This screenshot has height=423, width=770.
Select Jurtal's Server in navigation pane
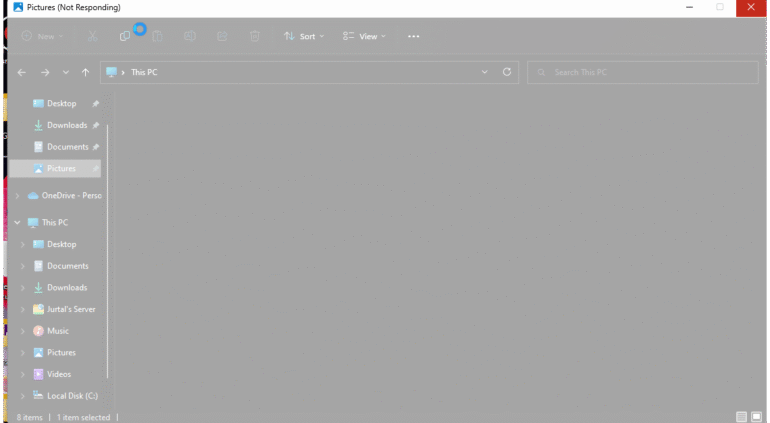coord(70,309)
